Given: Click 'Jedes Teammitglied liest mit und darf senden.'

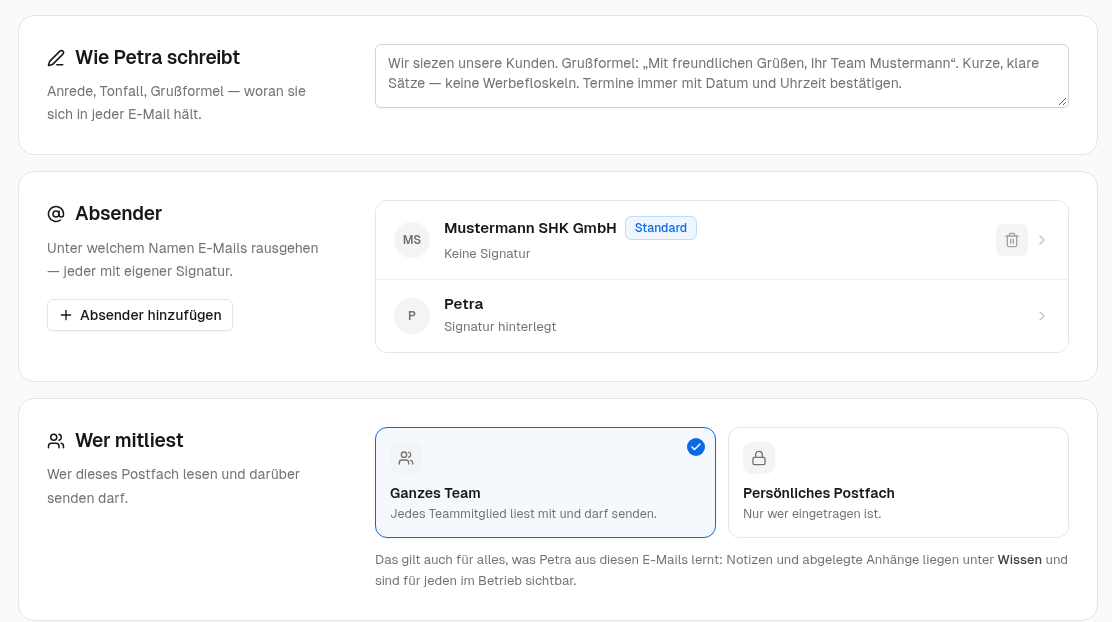Looking at the screenshot, I should pyautogui.click(x=523, y=513).
